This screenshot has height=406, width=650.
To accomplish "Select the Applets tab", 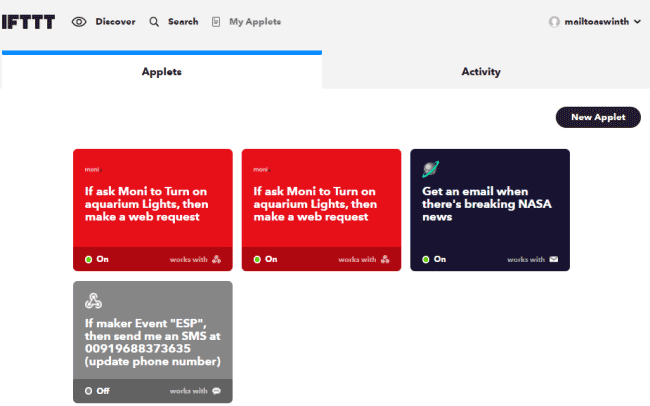I will [162, 71].
